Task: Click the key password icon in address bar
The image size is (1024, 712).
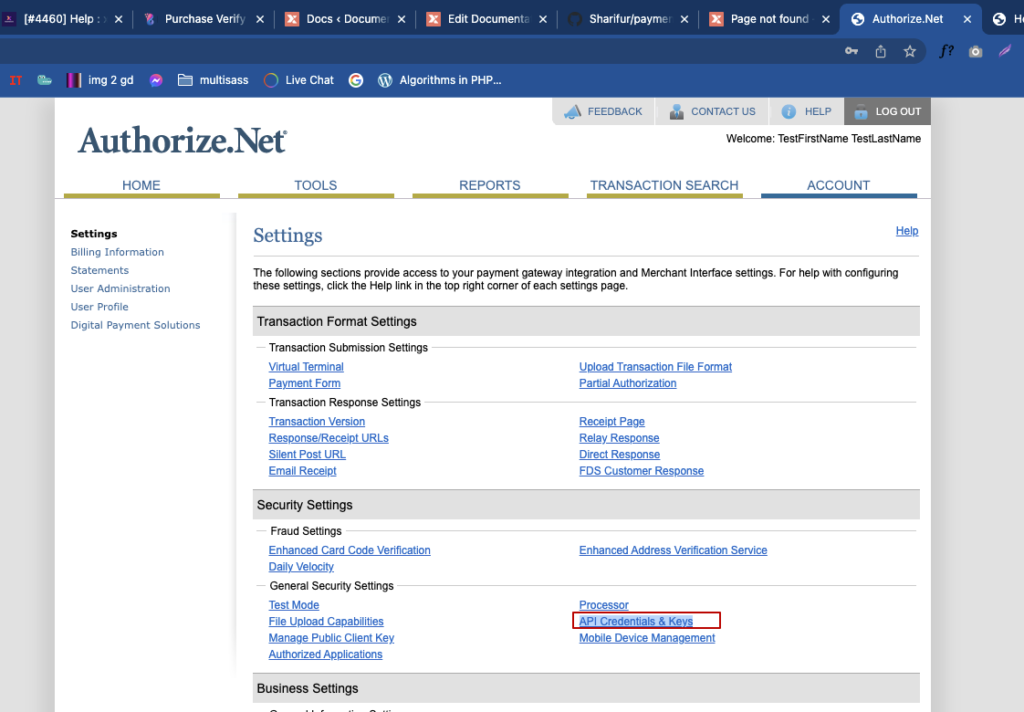Action: point(851,51)
